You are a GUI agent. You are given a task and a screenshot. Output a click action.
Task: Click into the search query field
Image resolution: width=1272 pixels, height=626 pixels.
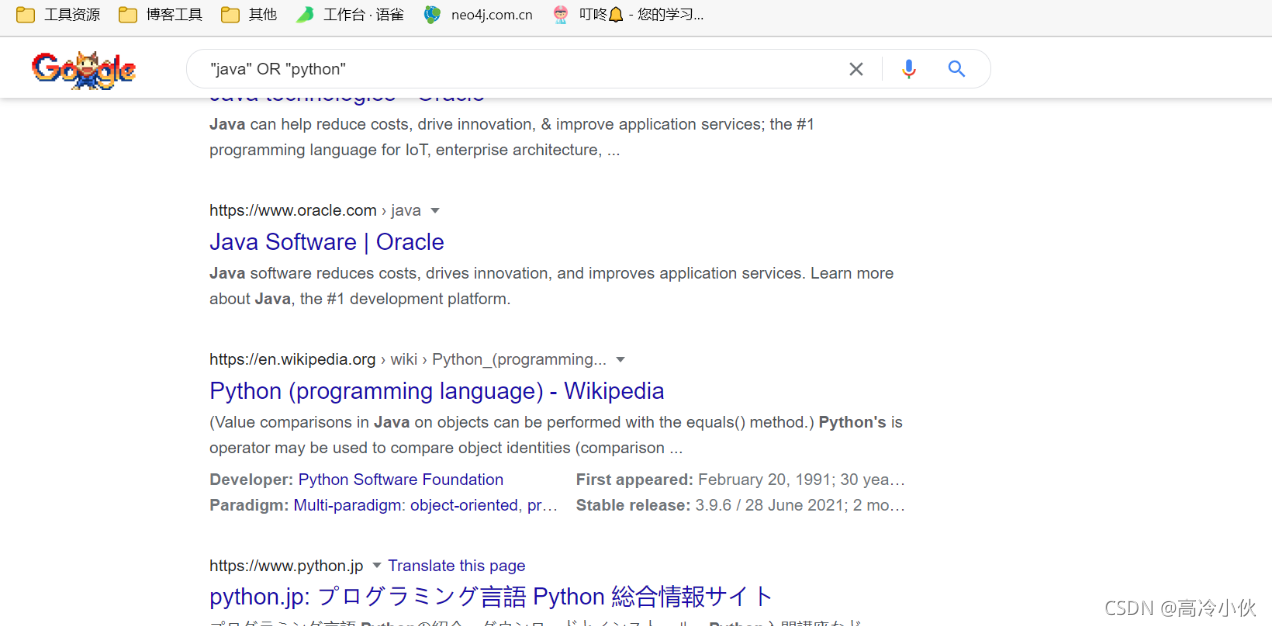coord(520,69)
